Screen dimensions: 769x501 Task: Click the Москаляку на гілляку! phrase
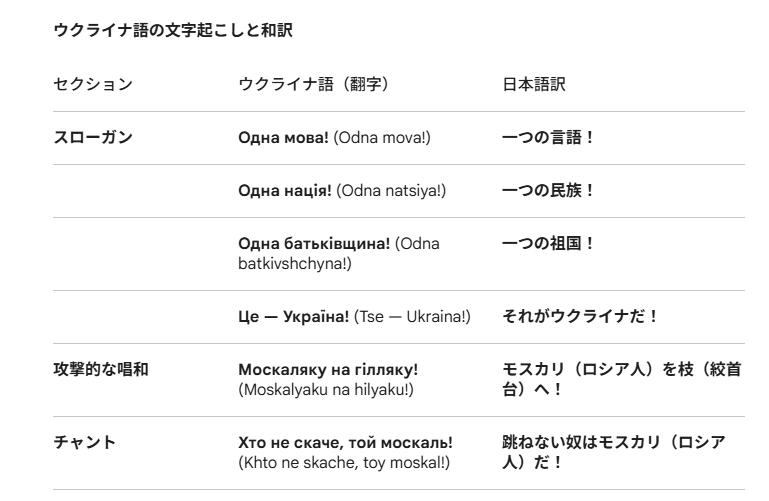click(x=327, y=370)
